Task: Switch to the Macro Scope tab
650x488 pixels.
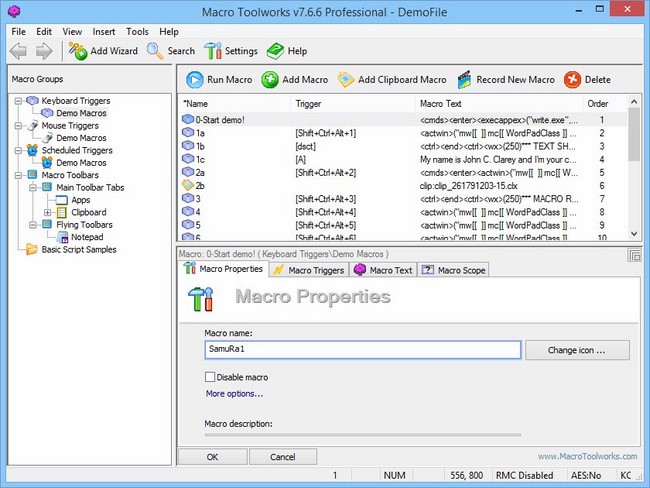Action: pyautogui.click(x=454, y=270)
